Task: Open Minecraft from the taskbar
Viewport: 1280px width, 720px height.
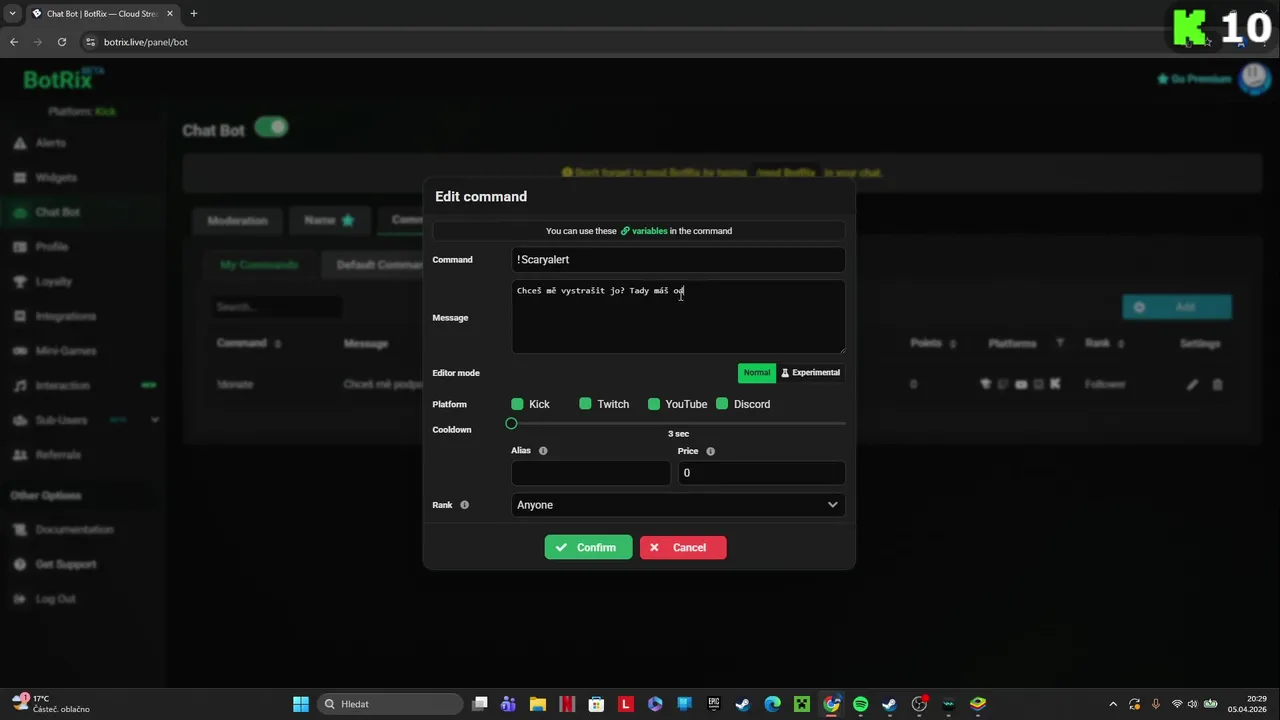Action: pyautogui.click(x=801, y=704)
